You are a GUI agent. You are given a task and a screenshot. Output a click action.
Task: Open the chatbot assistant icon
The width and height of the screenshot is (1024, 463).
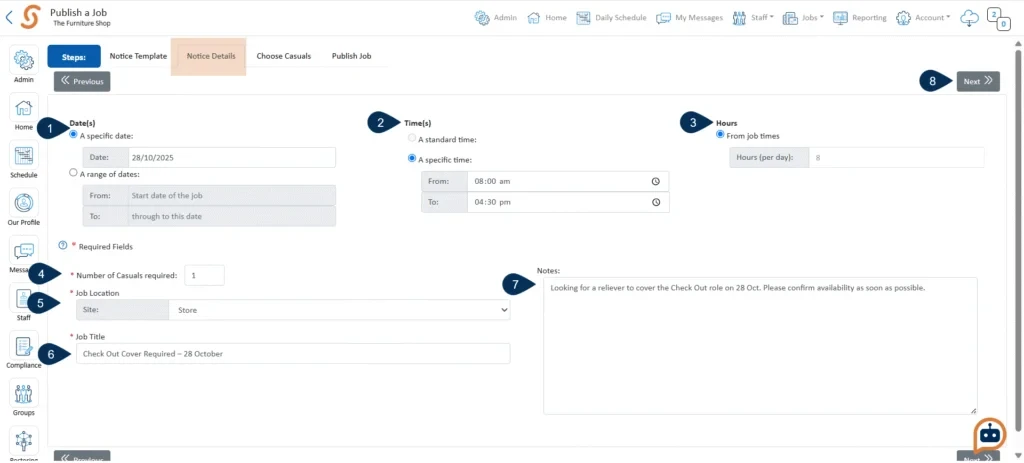click(990, 435)
